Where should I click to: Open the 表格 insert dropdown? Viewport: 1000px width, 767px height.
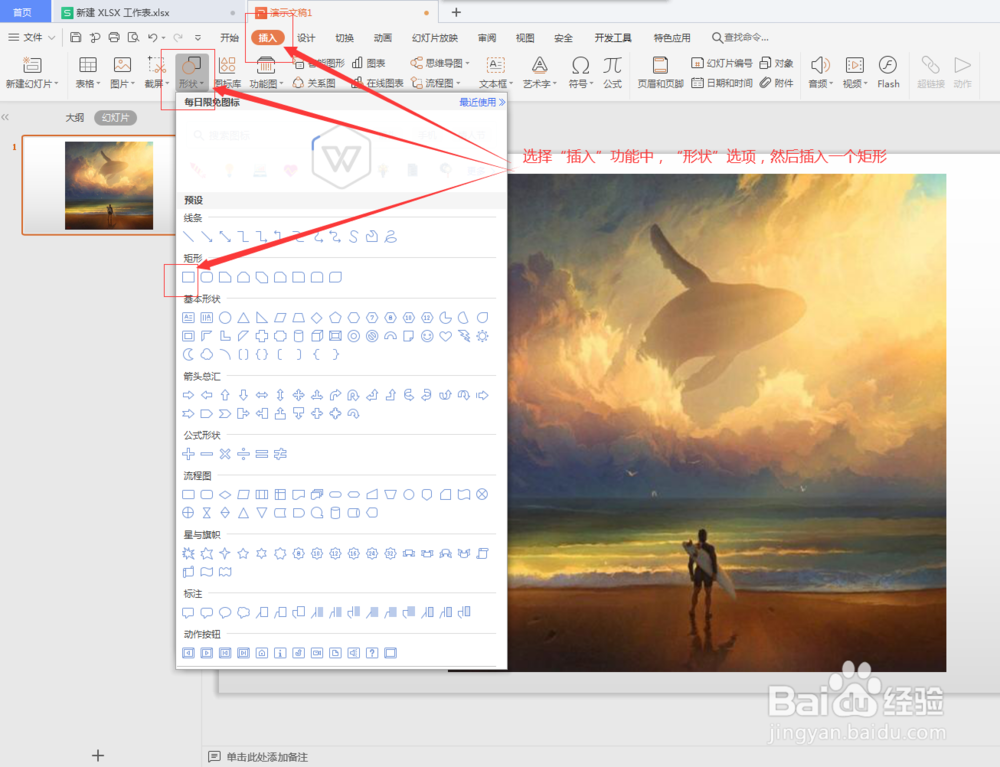(88, 72)
